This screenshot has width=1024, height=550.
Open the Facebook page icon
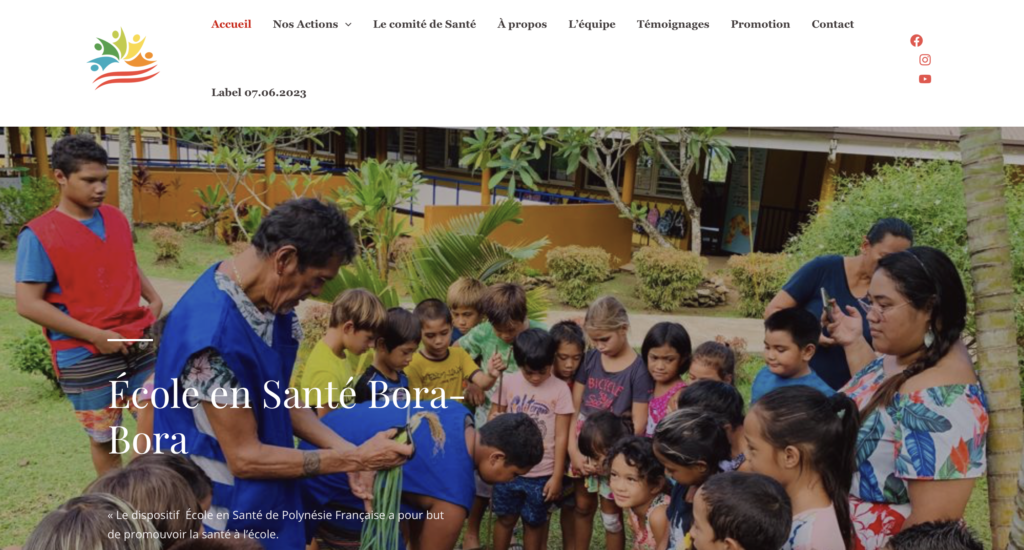click(x=916, y=40)
